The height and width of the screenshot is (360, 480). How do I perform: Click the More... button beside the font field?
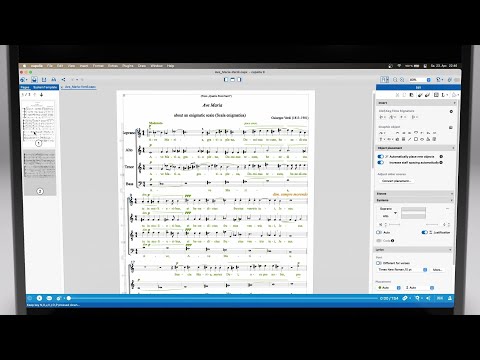pyautogui.click(x=437, y=269)
